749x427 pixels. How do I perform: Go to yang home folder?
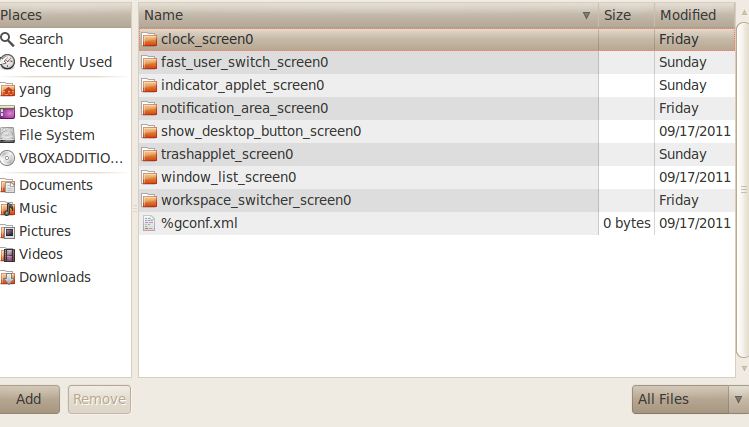[65, 89]
